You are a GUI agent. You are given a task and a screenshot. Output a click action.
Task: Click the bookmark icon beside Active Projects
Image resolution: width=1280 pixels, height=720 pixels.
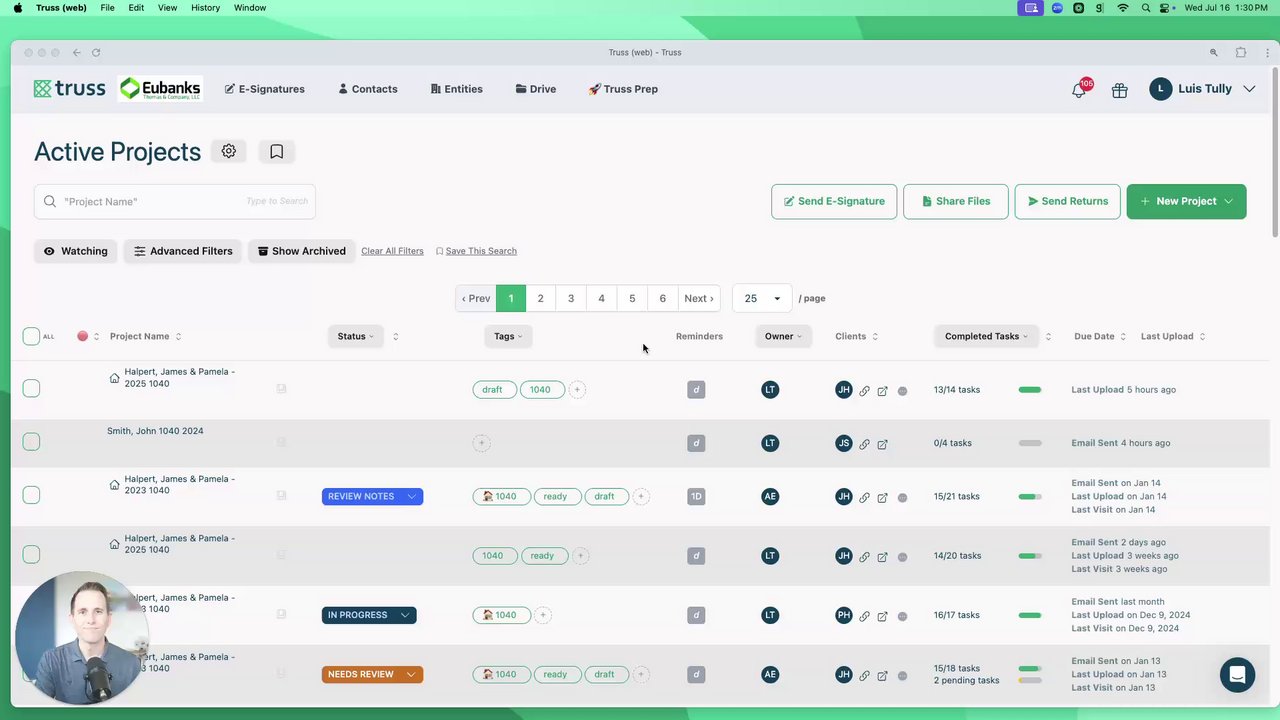tap(276, 151)
